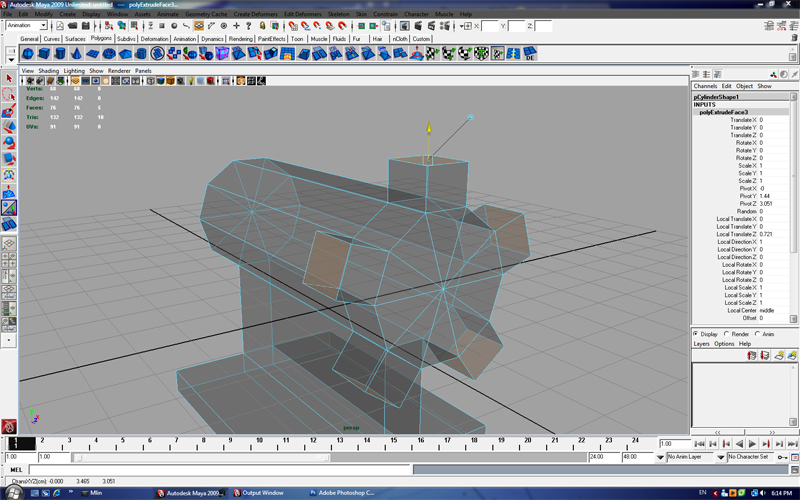800x500 pixels.
Task: Open the Shading menu in viewport panel
Action: [48, 71]
